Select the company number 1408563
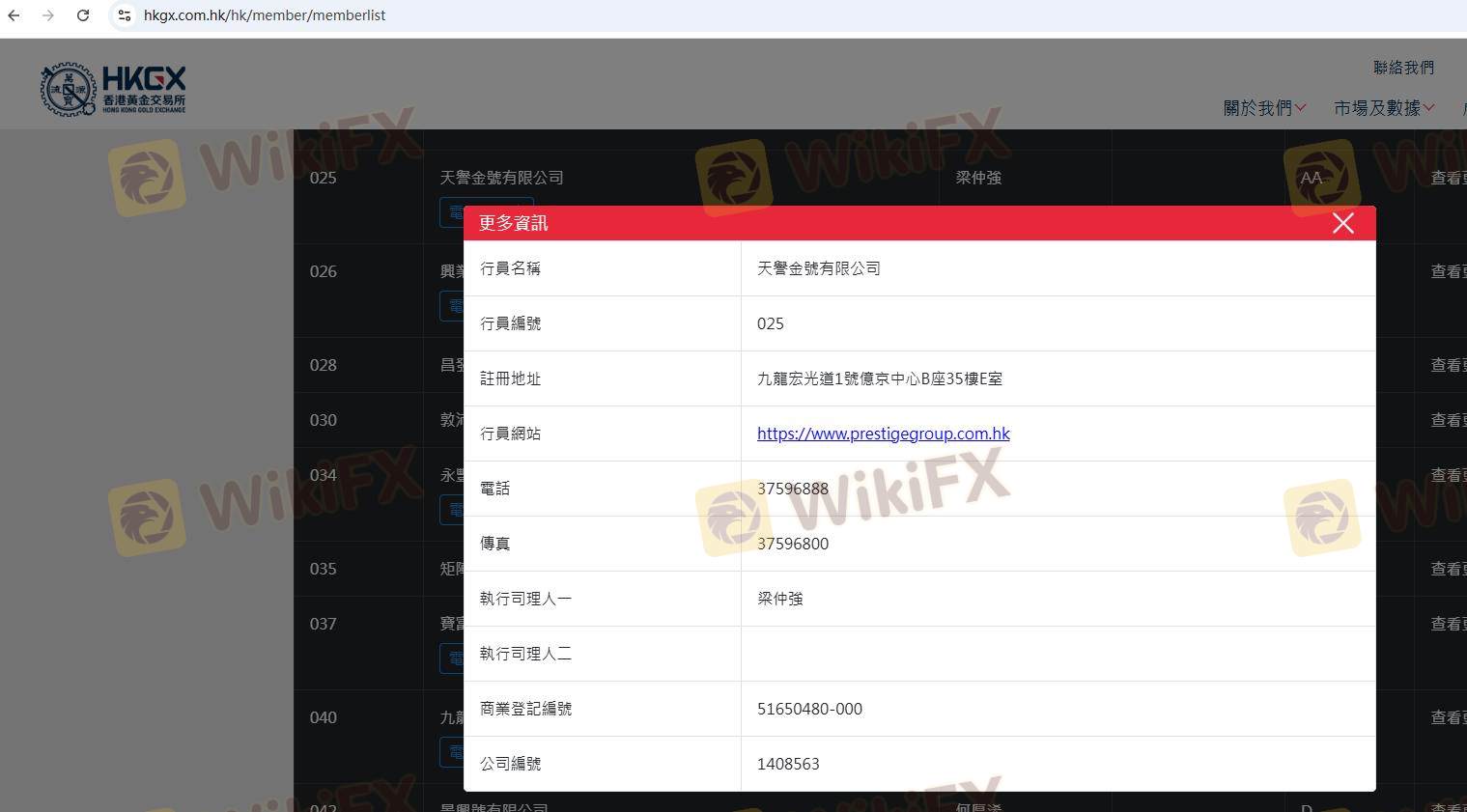This screenshot has height=812, width=1467. (788, 764)
